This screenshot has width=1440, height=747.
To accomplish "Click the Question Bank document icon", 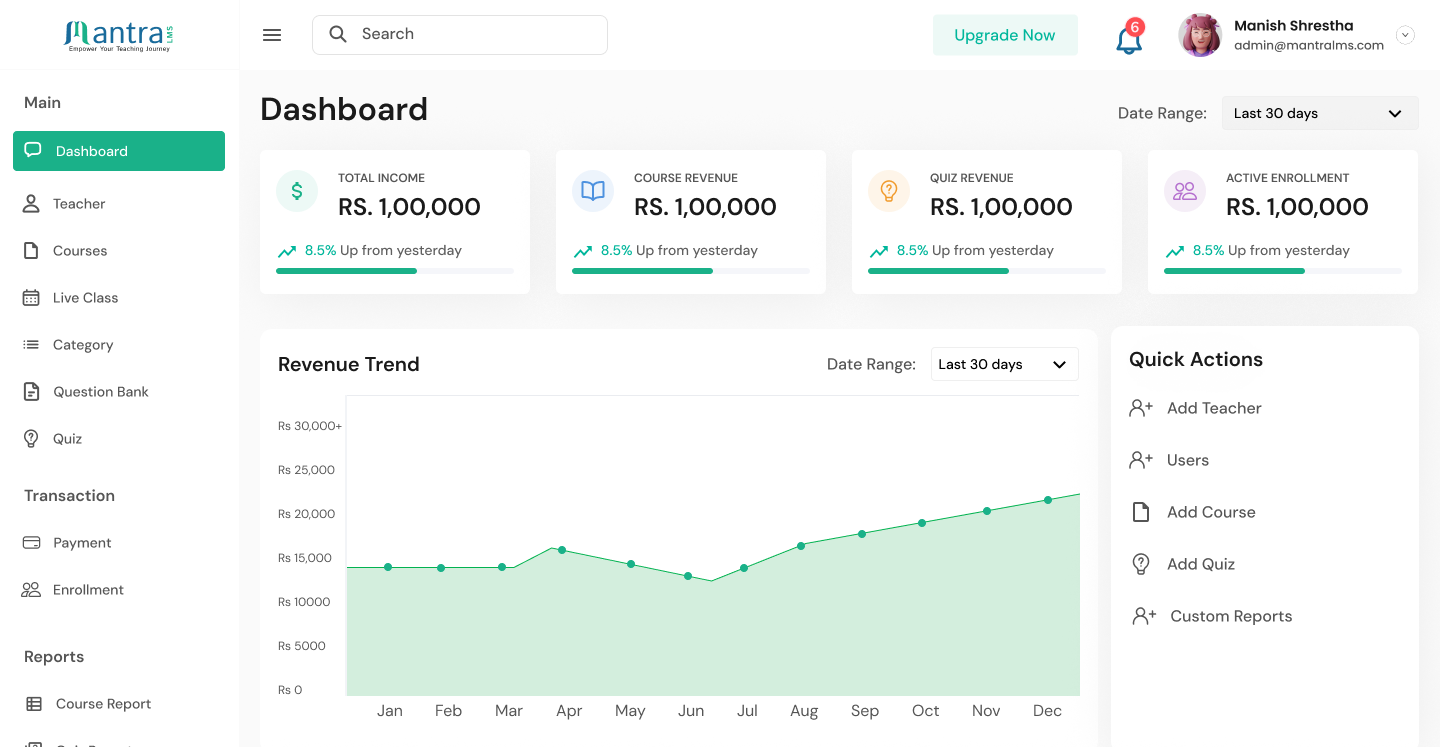I will click(31, 392).
